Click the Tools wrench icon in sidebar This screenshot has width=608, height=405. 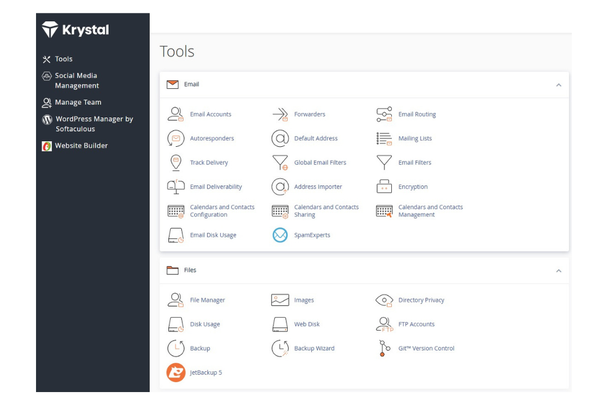tap(47, 59)
